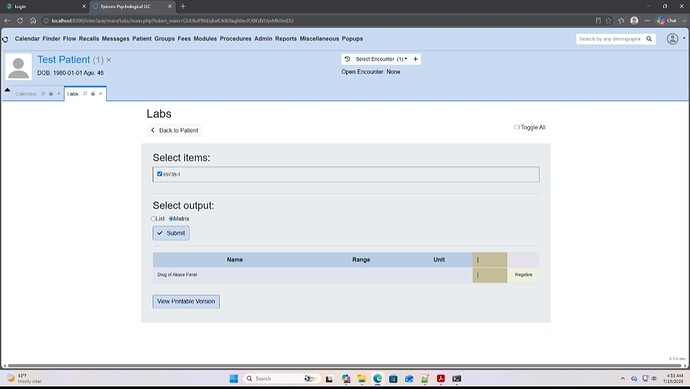Open the Patient menu
This screenshot has width=690, height=389.
pos(142,39)
